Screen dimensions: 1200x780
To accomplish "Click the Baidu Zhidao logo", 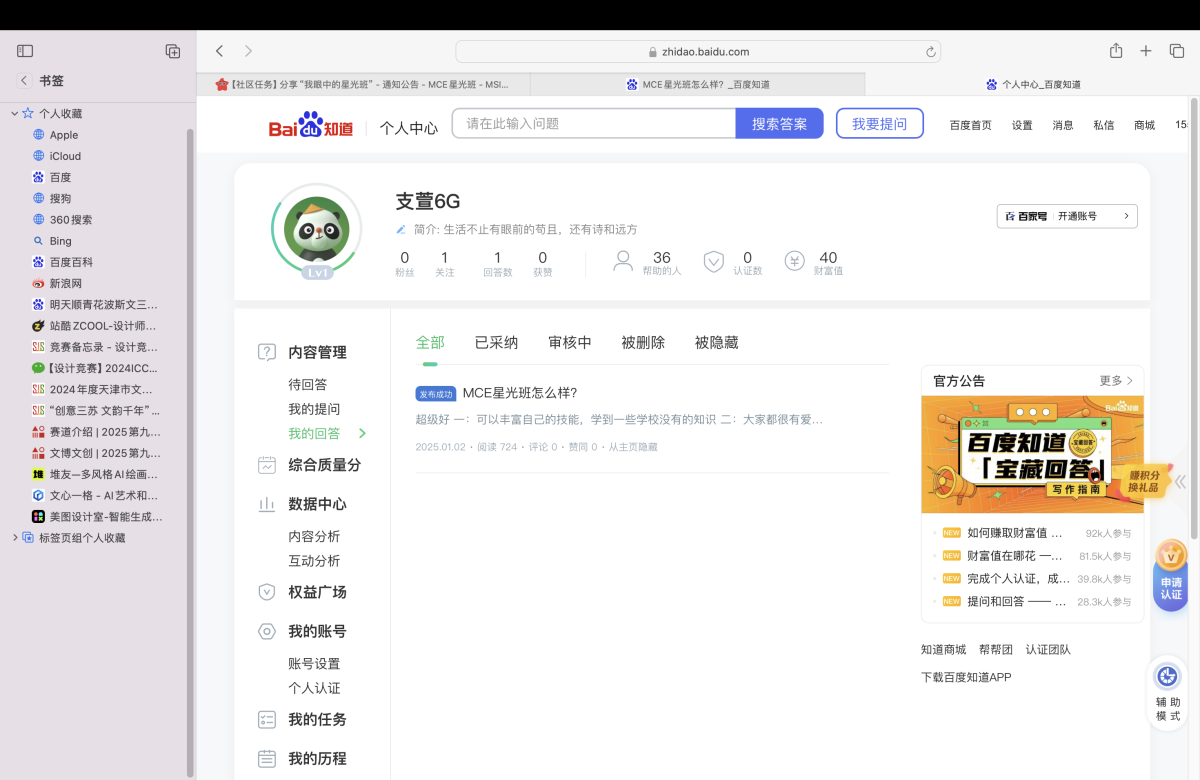I will pyautogui.click(x=310, y=125).
